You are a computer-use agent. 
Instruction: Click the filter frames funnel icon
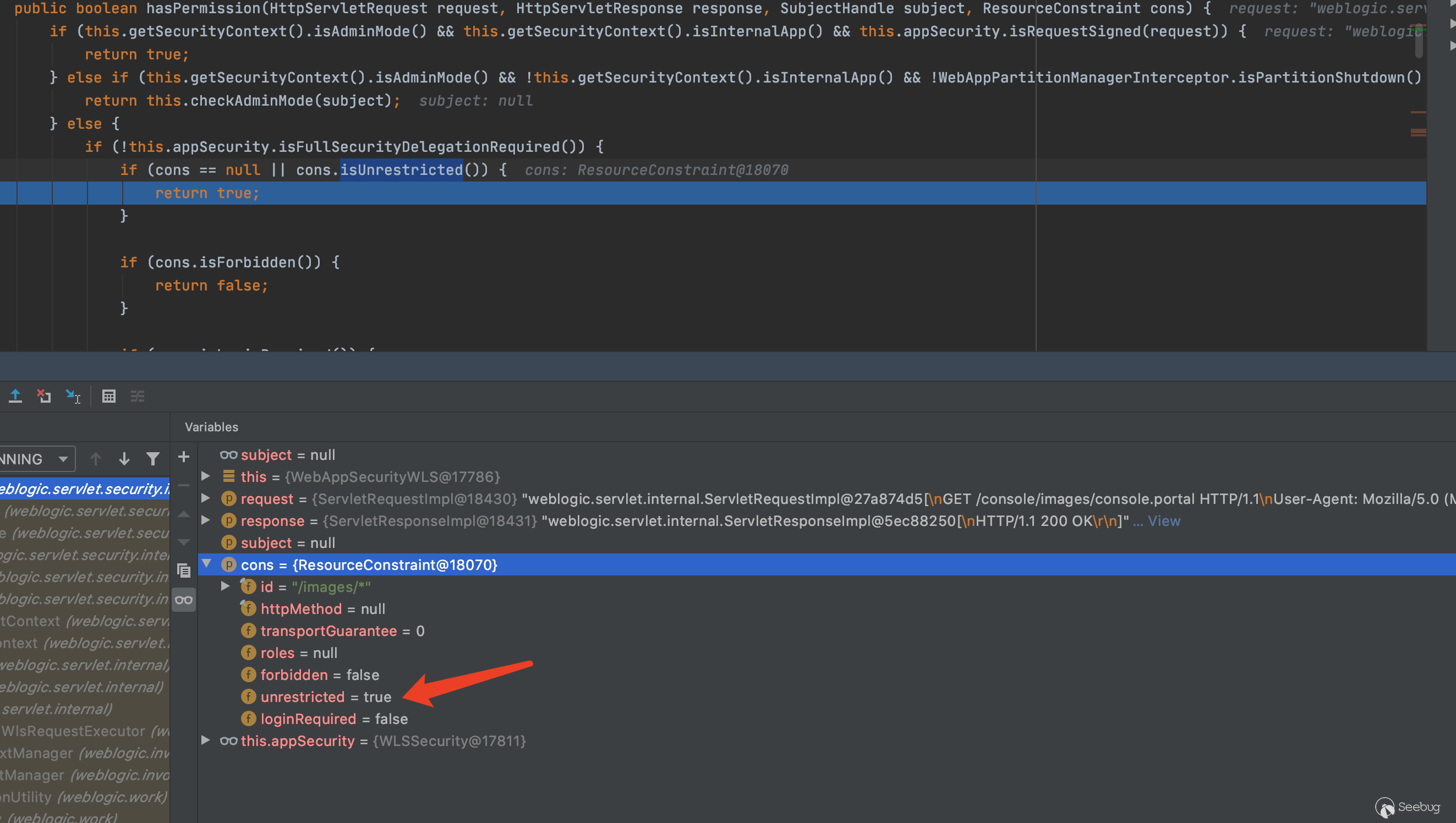pos(152,458)
